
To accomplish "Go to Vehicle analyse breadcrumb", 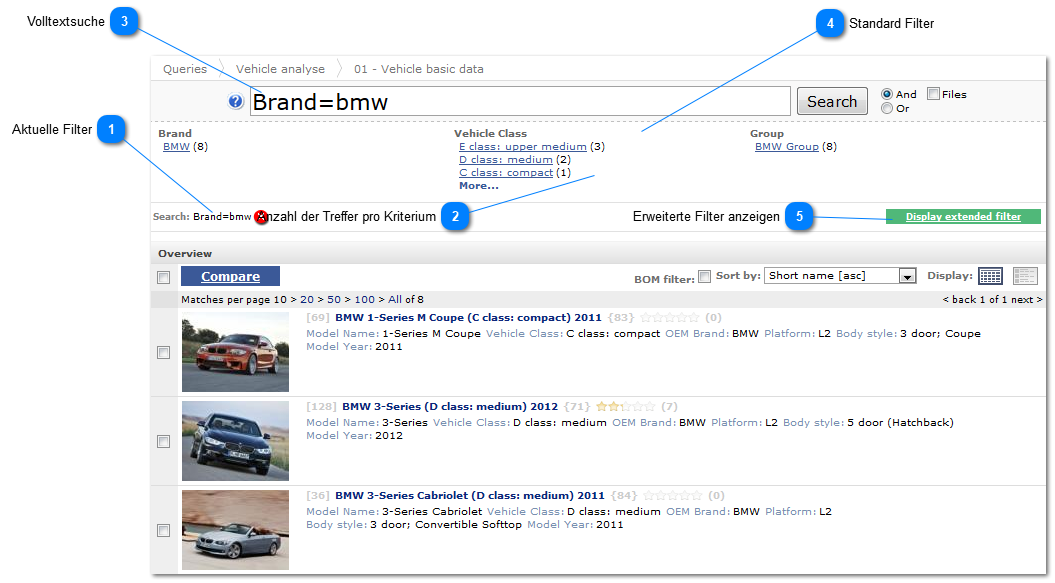I will [x=280, y=69].
